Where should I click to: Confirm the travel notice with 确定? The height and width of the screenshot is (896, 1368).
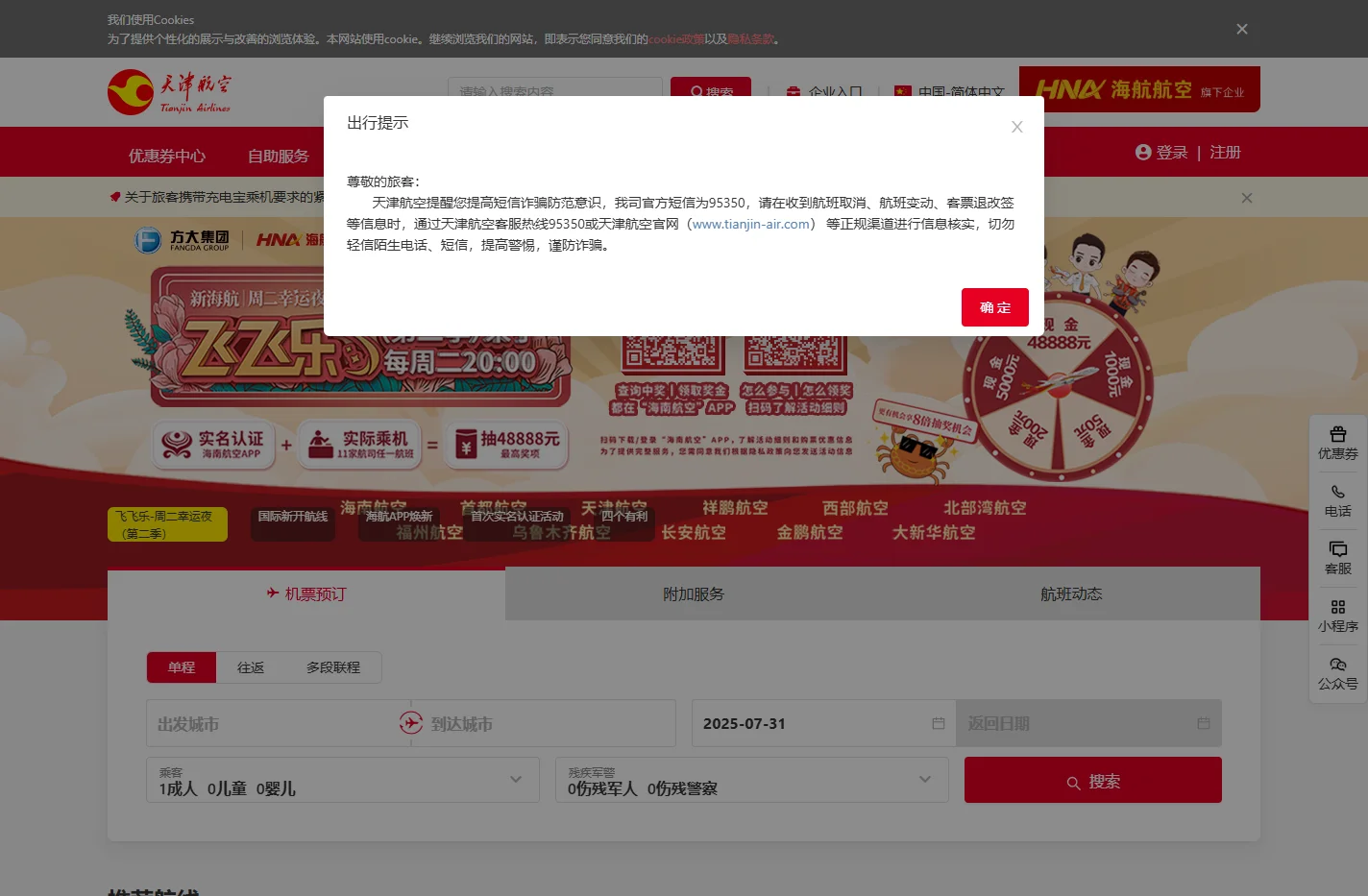tap(995, 307)
